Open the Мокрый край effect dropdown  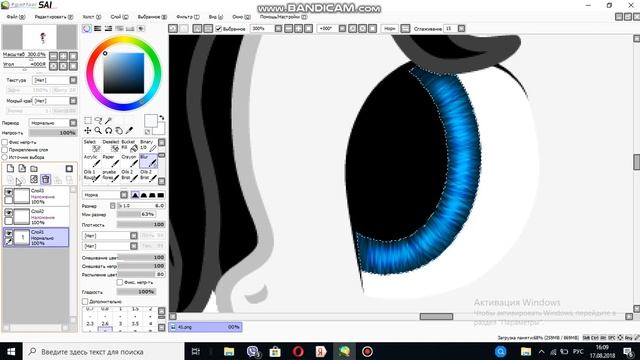point(73,100)
